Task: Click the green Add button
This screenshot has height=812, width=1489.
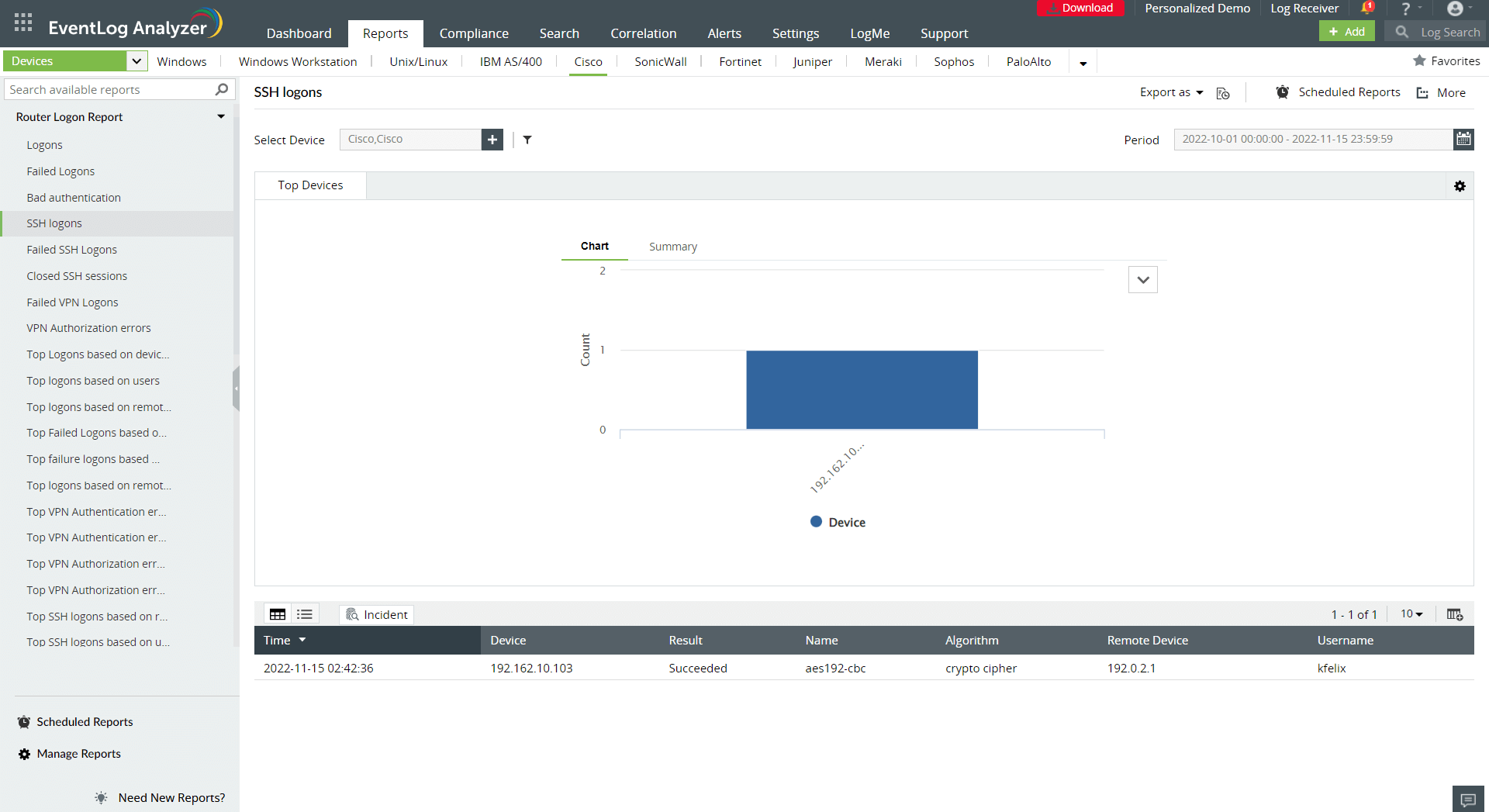Action: click(x=1346, y=32)
